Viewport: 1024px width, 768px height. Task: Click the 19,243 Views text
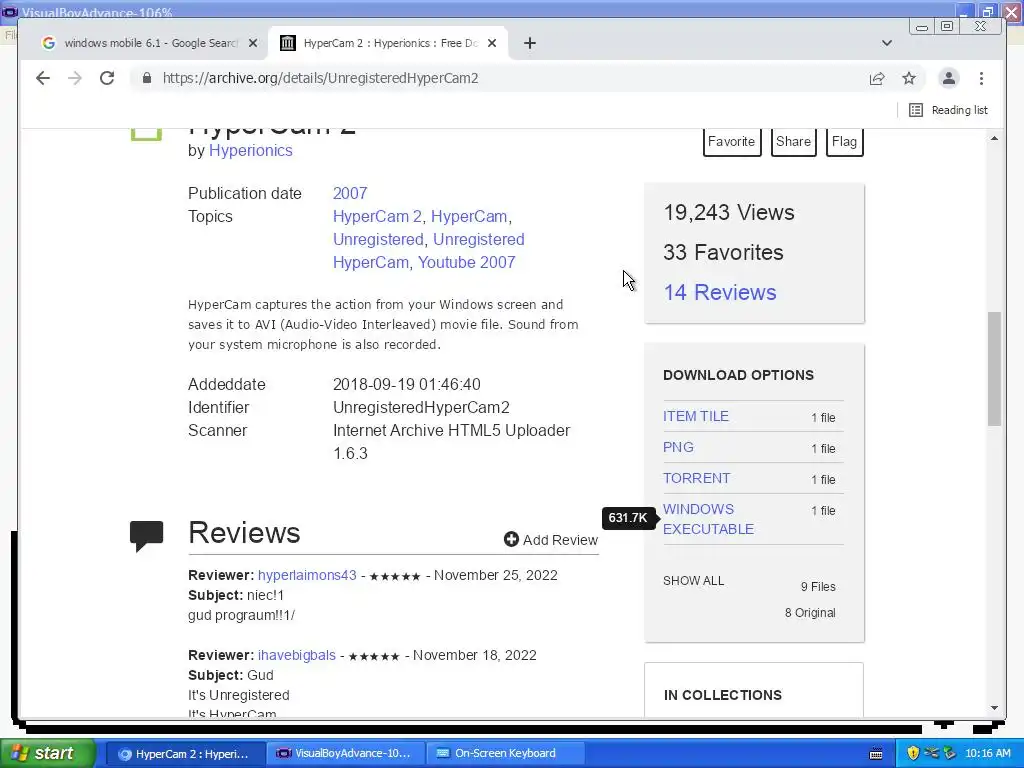click(x=729, y=212)
